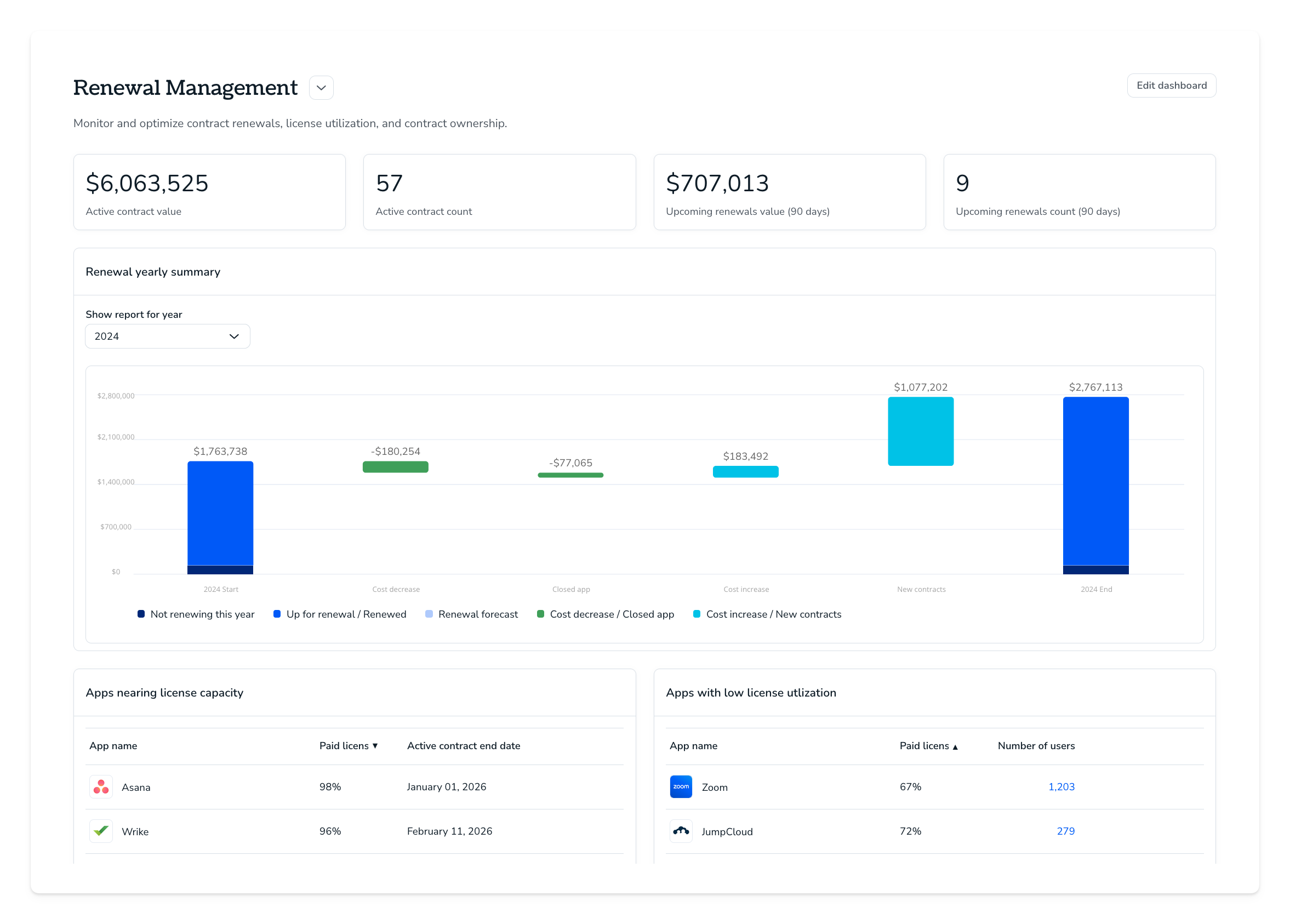Sort low-utilization table by Paid licenses ascending arrow
1290x924 pixels.
[955, 746]
